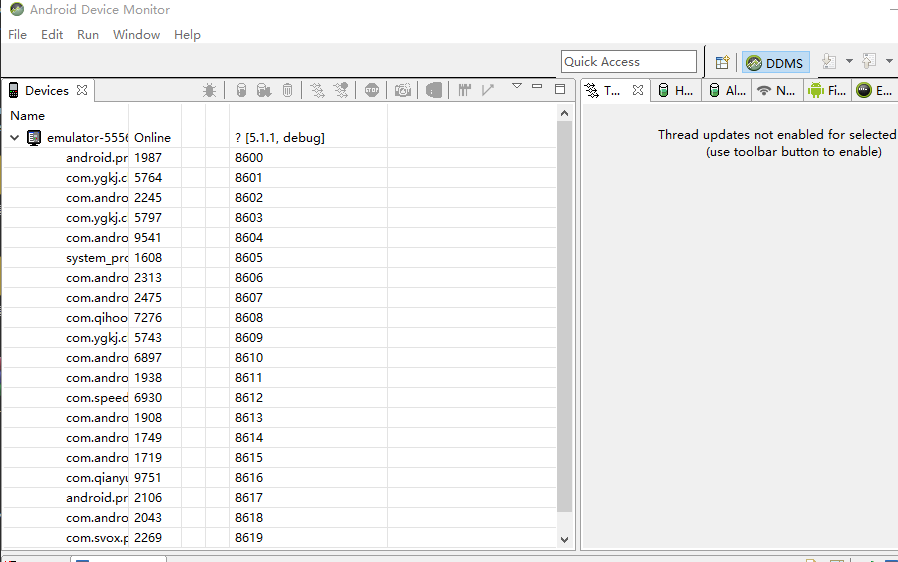The height and width of the screenshot is (562, 898).
Task: Click the Stop Process stop-sign icon
Action: [372, 91]
